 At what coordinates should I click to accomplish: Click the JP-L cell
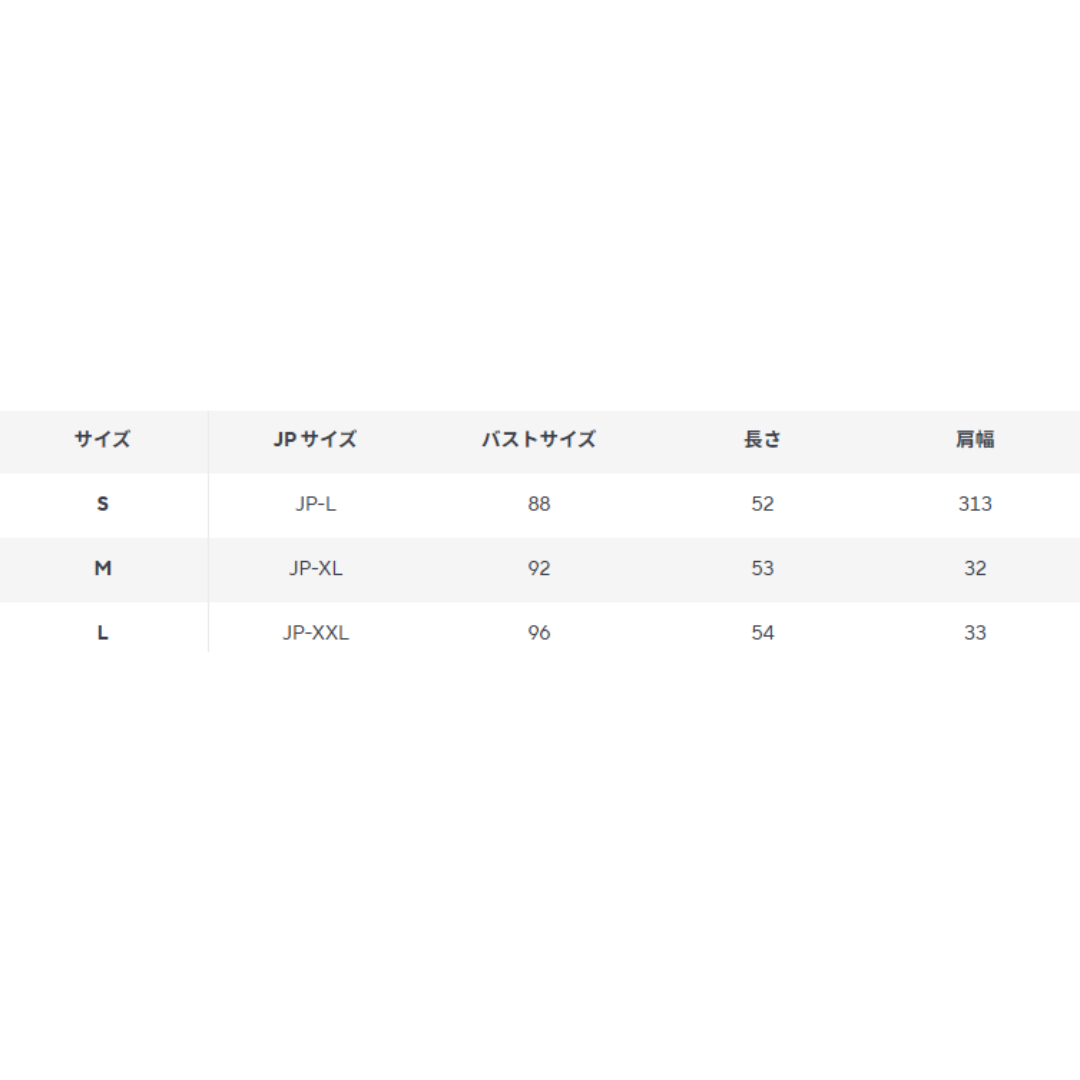coord(315,504)
